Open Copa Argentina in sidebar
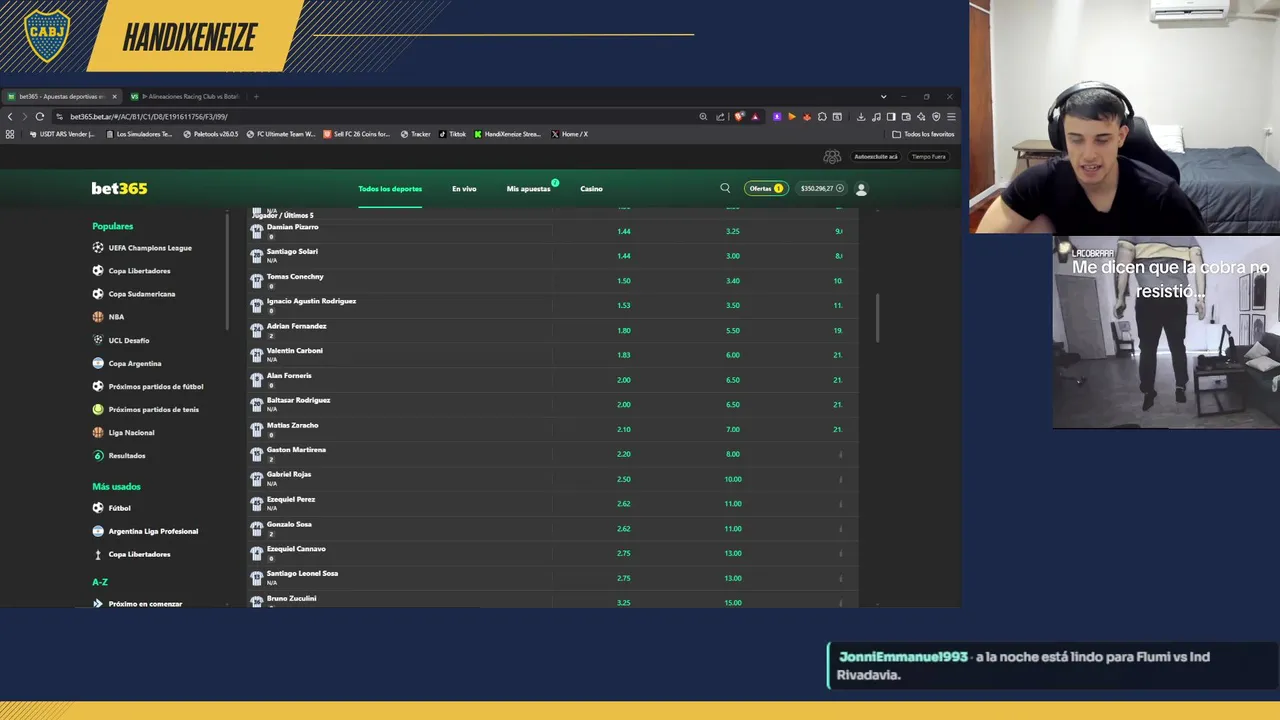 (x=135, y=363)
